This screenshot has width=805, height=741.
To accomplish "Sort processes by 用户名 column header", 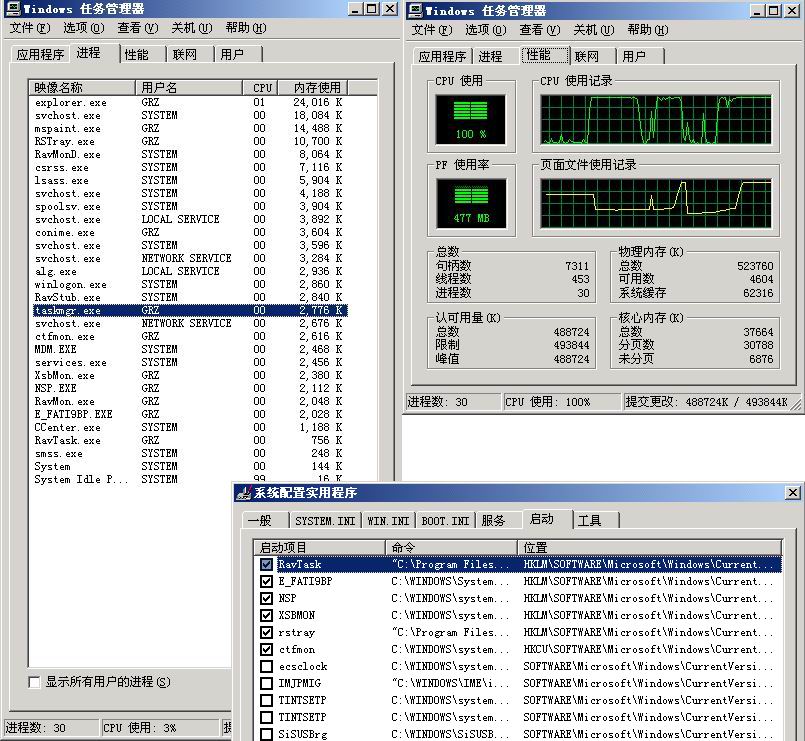I will (188, 88).
